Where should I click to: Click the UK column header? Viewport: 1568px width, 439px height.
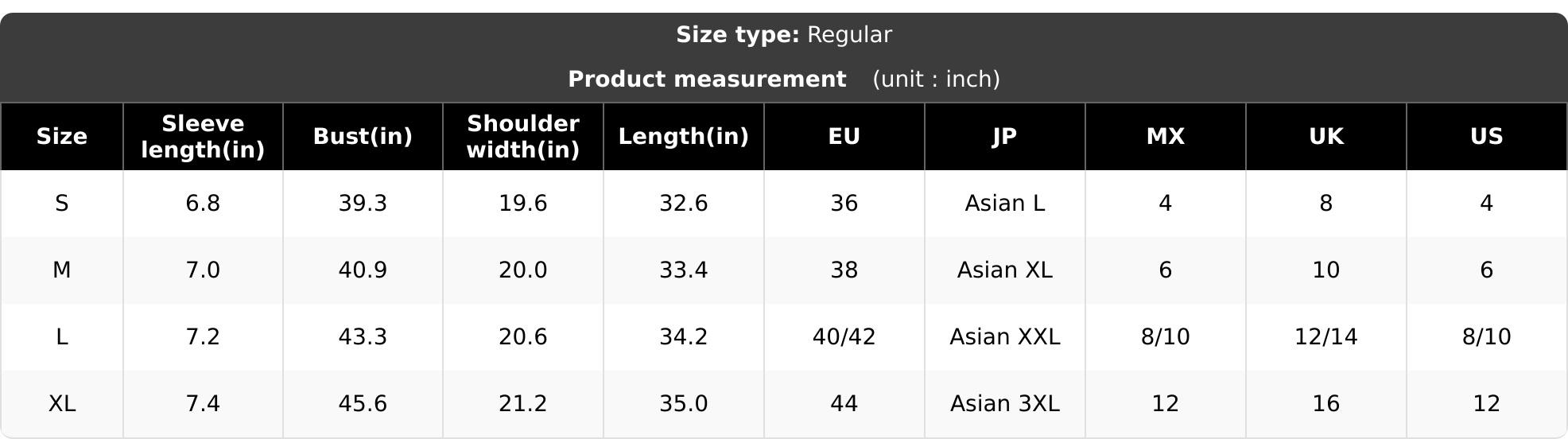click(1326, 137)
